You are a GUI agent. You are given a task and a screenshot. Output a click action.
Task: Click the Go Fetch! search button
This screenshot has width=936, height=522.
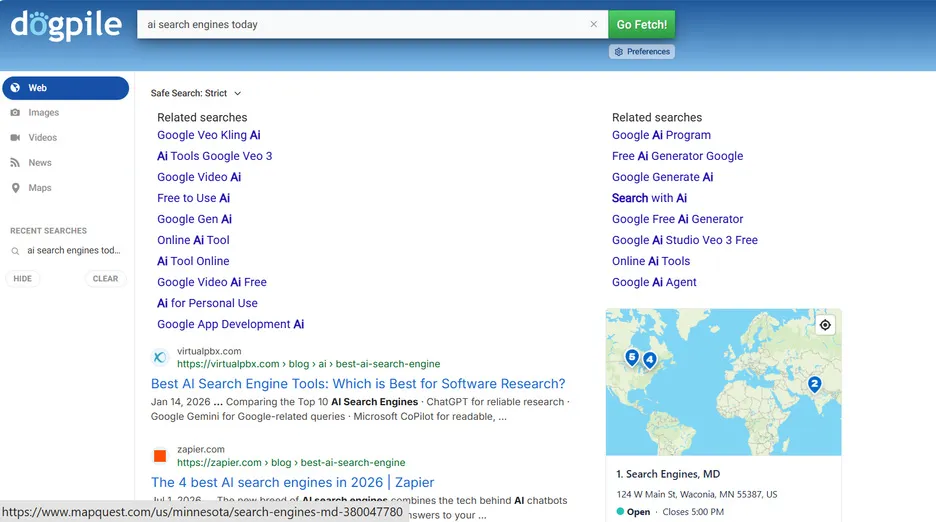tap(642, 24)
